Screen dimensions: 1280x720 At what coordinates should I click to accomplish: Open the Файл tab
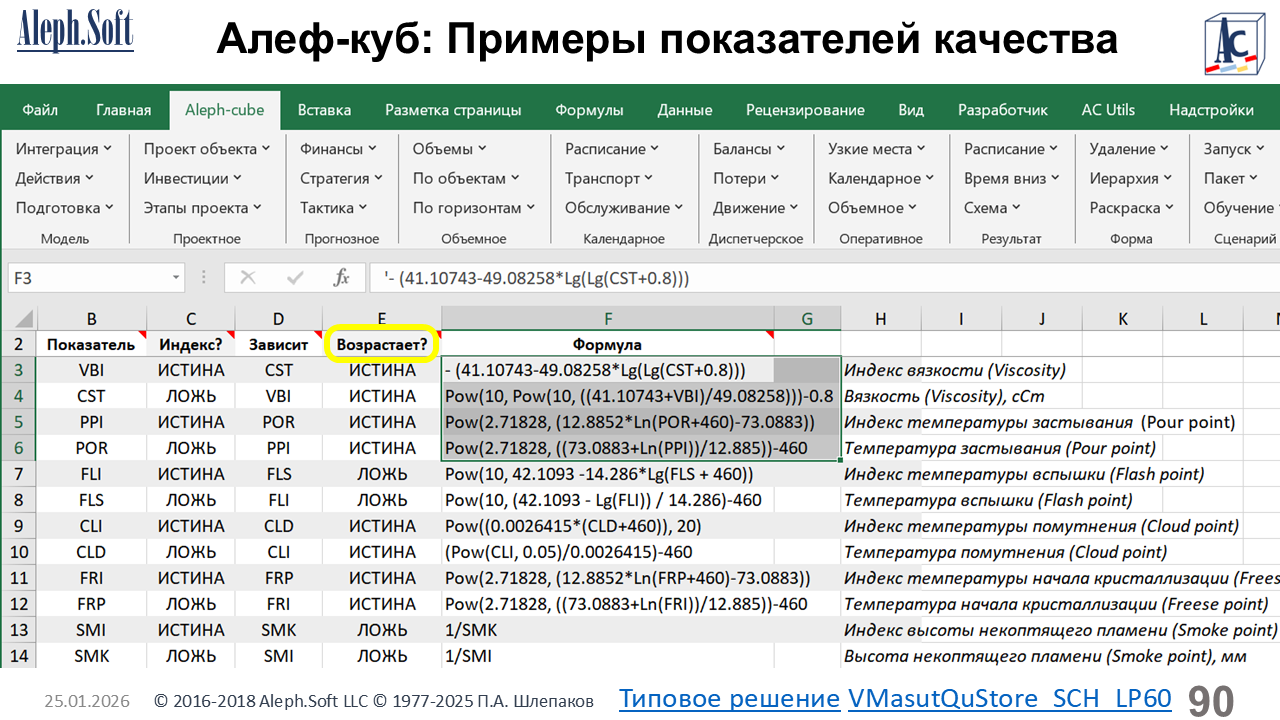[40, 110]
